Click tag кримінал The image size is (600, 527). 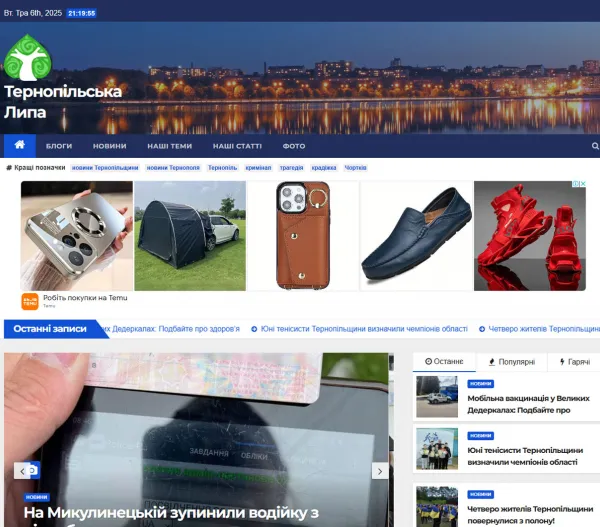pos(258,168)
